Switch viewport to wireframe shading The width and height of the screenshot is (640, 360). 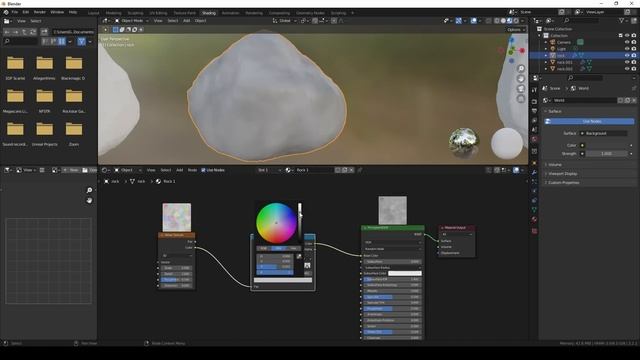pos(497,21)
